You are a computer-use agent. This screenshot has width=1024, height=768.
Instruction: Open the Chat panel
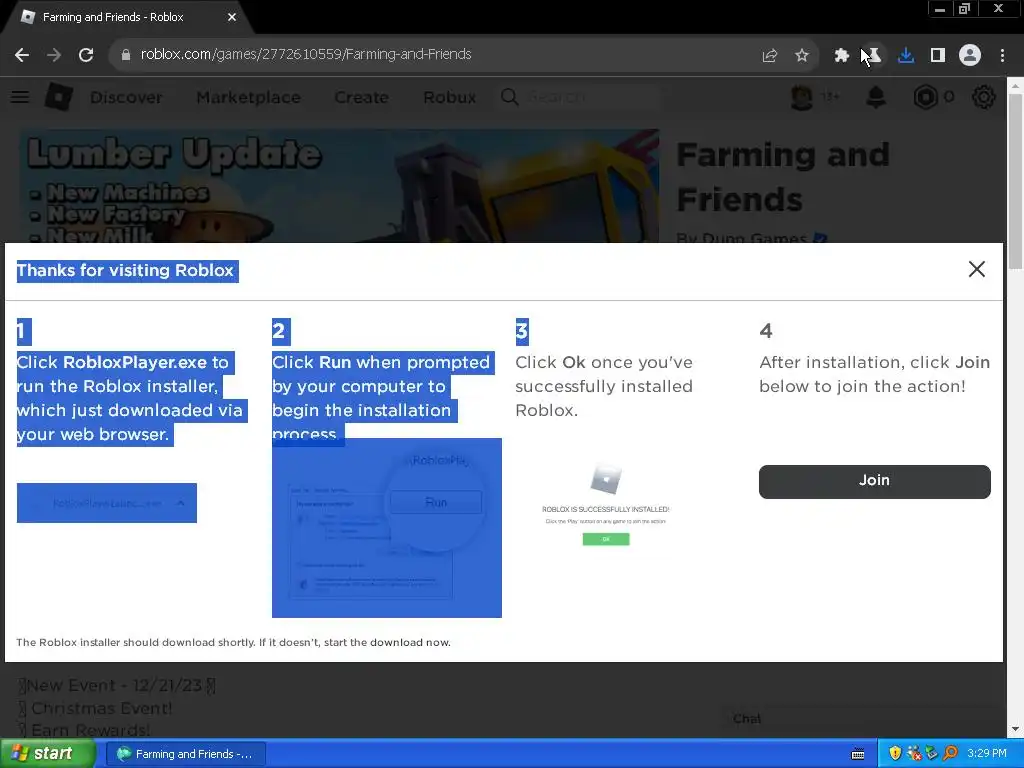coord(746,719)
